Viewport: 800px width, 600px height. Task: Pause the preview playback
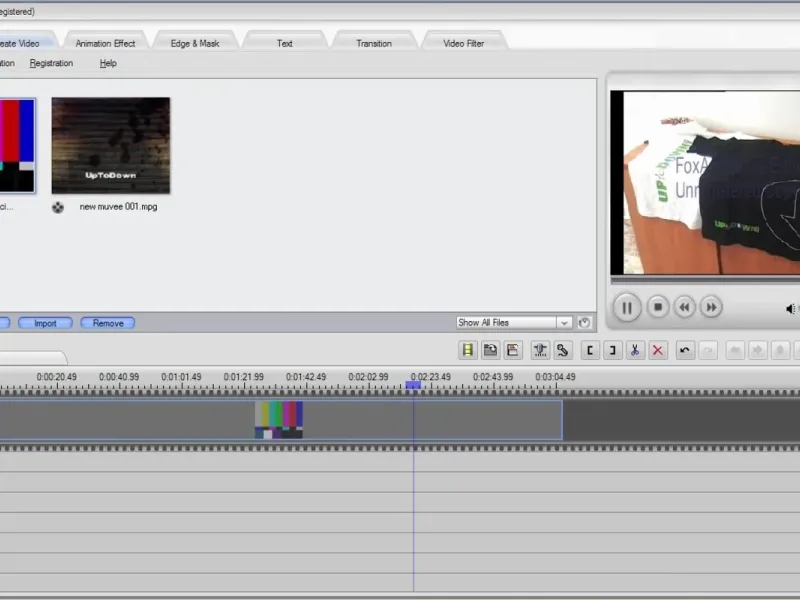click(627, 307)
